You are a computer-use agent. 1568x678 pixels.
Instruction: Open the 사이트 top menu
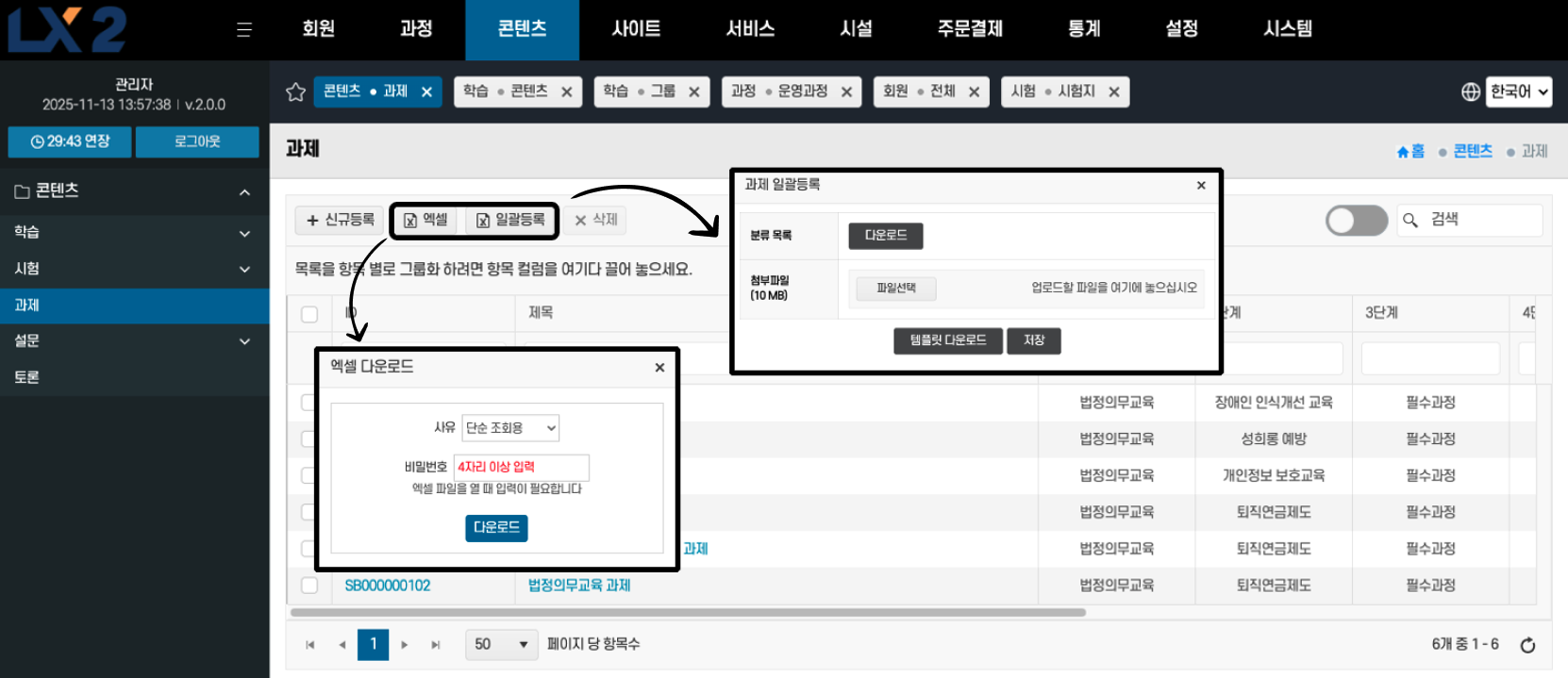(x=636, y=29)
